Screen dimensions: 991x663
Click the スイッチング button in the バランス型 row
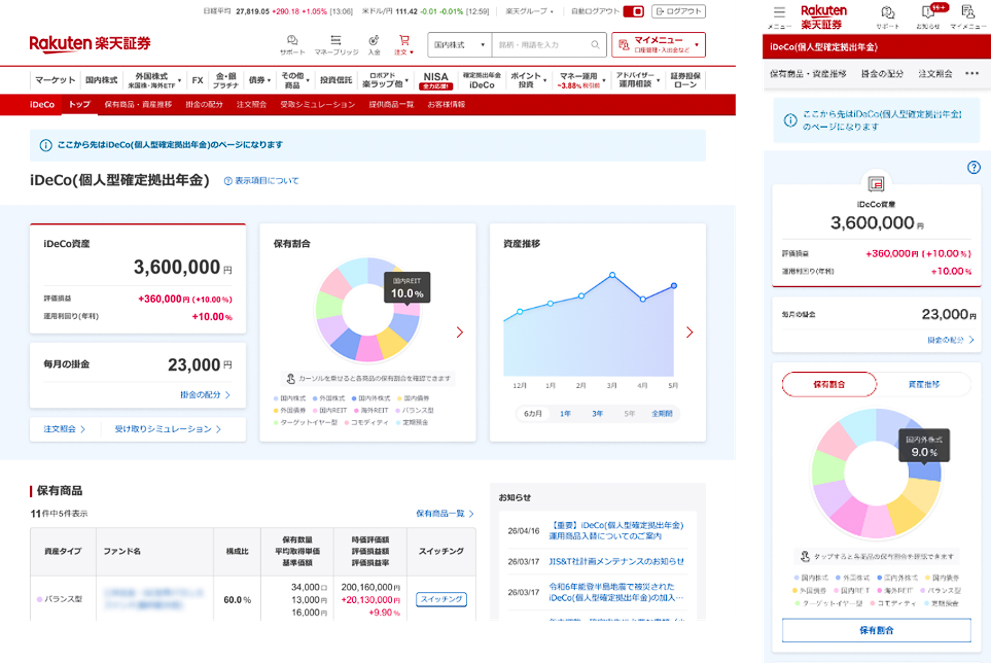tap(441, 599)
